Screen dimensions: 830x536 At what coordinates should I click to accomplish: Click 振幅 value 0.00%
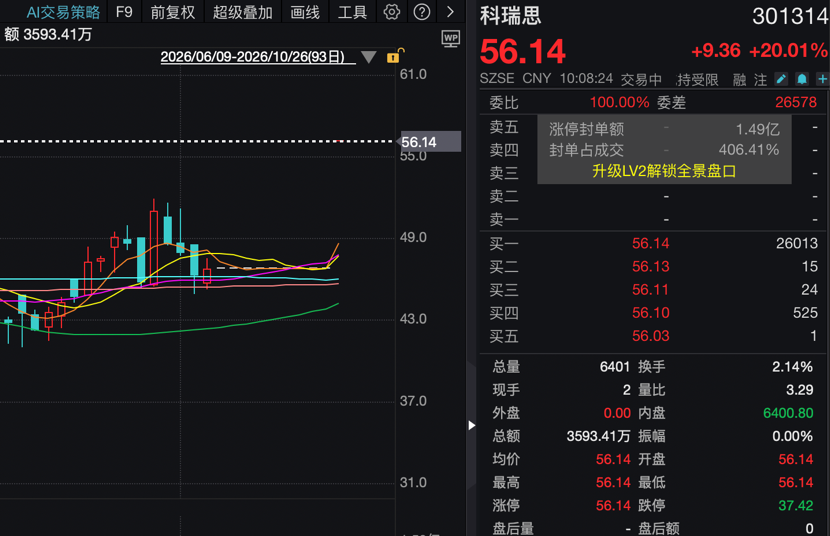pyautogui.click(x=792, y=436)
